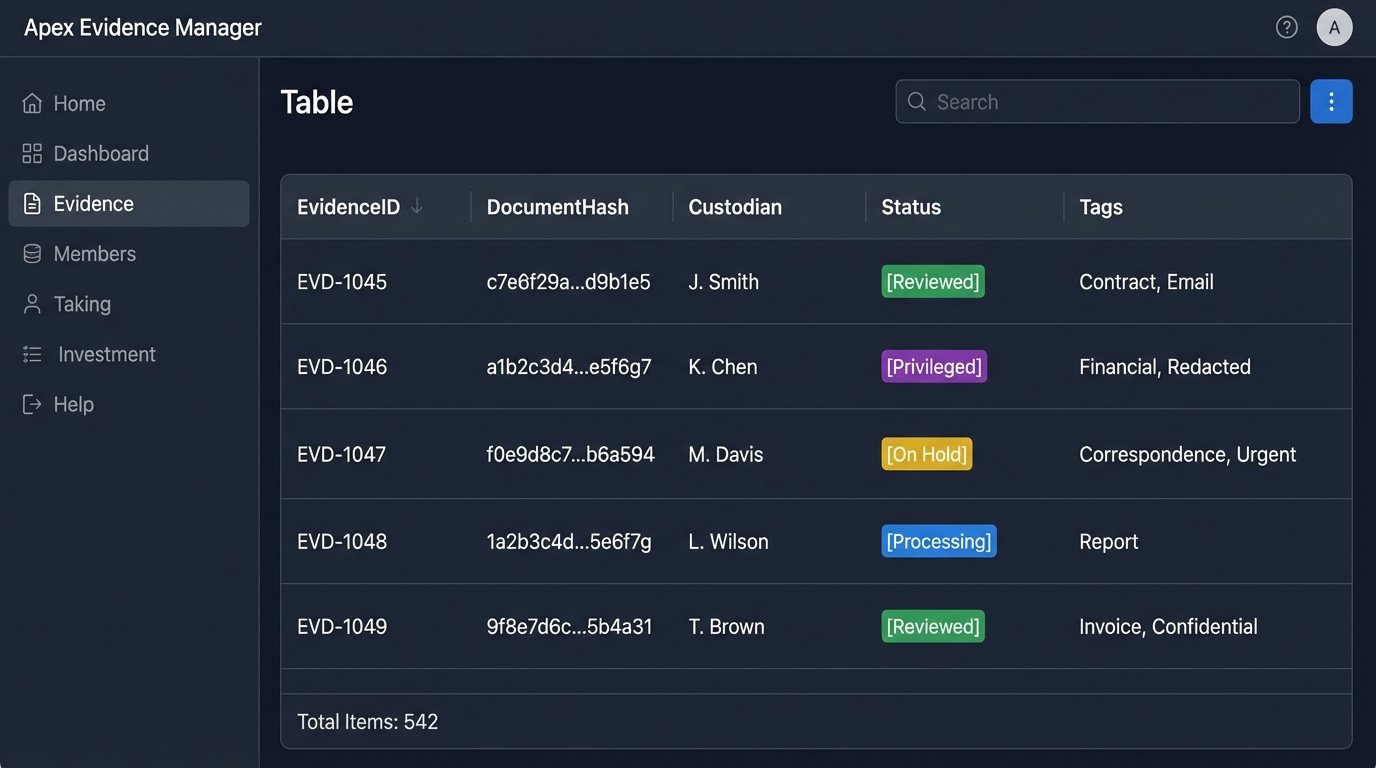Image resolution: width=1376 pixels, height=768 pixels.
Task: Click the DocumentHash column header
Action: click(x=557, y=207)
